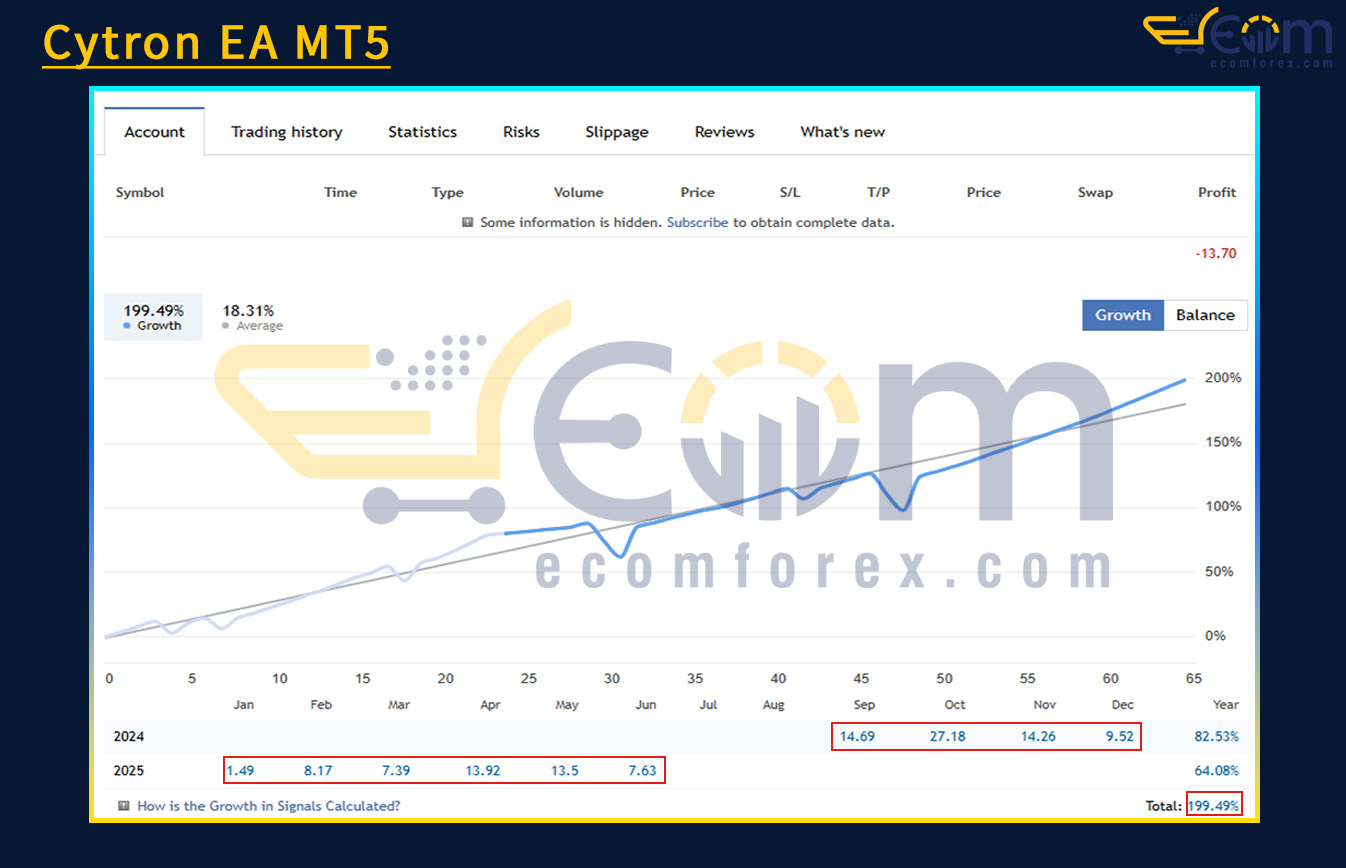Click the info icon next to hidden information notice

467,222
